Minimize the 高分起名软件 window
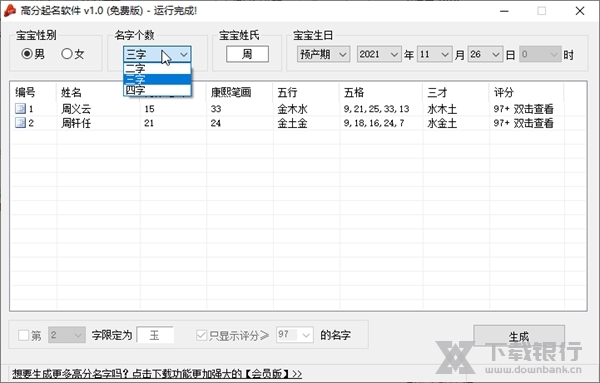This screenshot has width=600, height=383. [504, 11]
